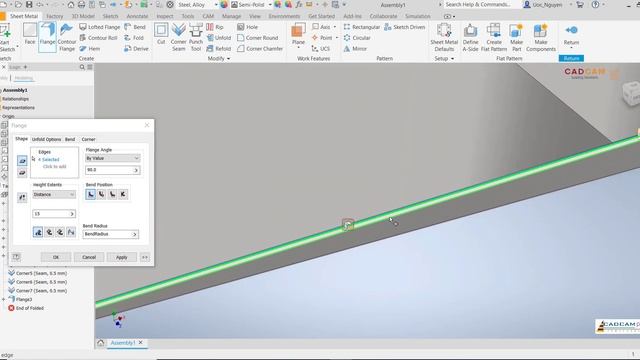The height and width of the screenshot is (360, 640).
Task: Activate the Flange tool in the ribbon
Action: pyautogui.click(x=47, y=37)
